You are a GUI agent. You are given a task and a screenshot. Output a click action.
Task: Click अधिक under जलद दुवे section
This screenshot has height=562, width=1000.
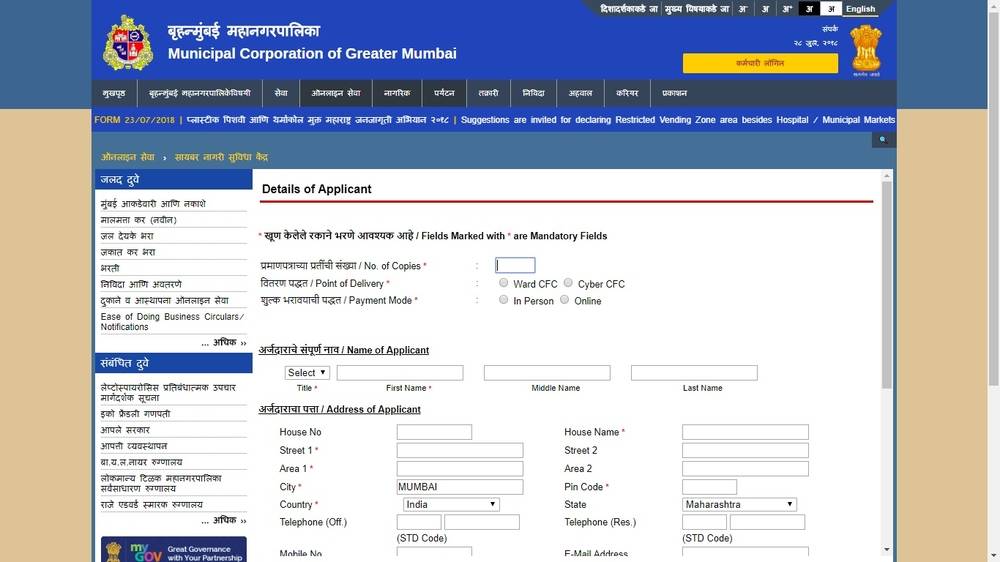(x=224, y=343)
